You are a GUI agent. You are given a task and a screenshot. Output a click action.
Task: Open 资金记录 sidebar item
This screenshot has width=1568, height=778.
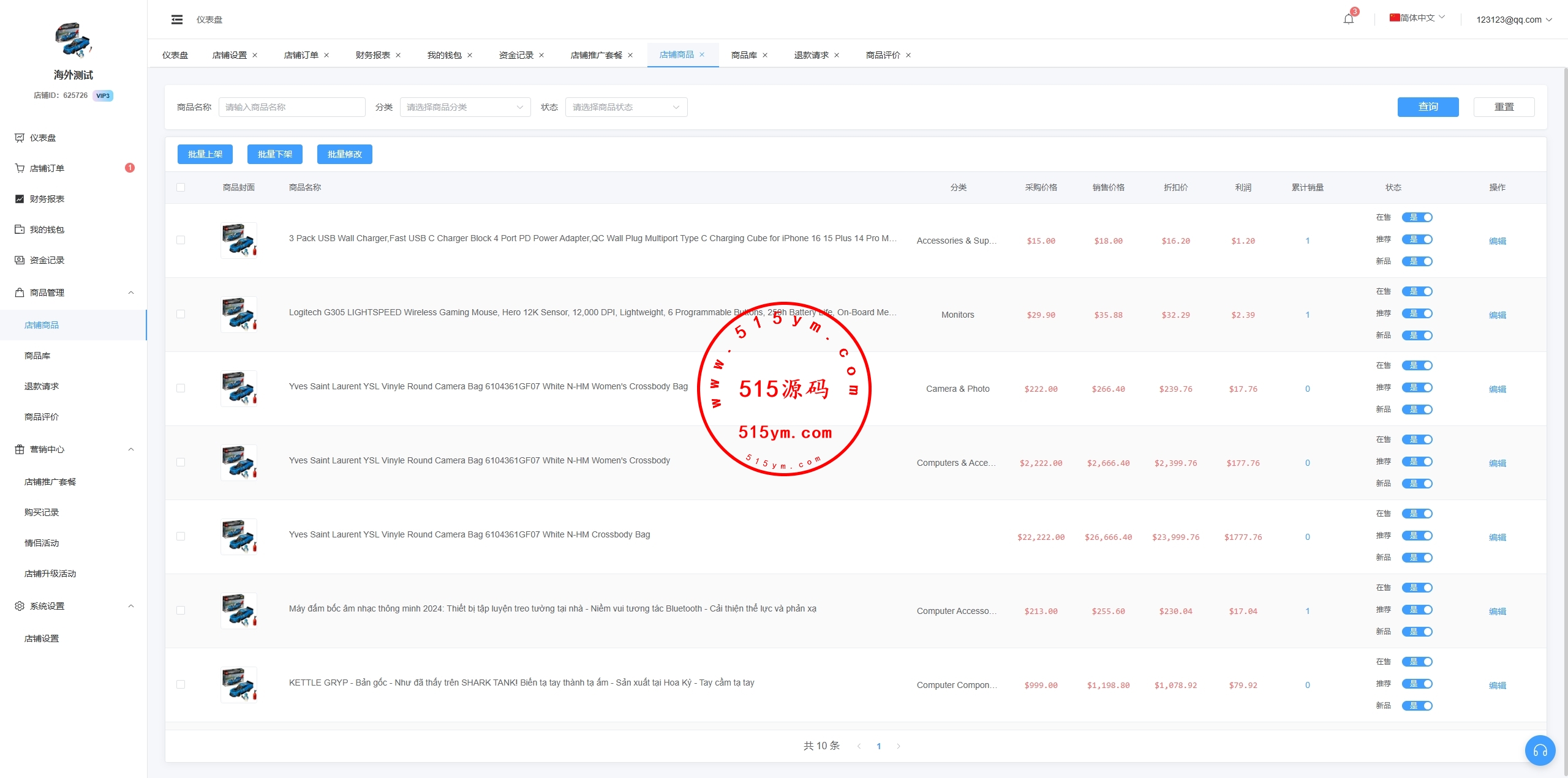[47, 260]
